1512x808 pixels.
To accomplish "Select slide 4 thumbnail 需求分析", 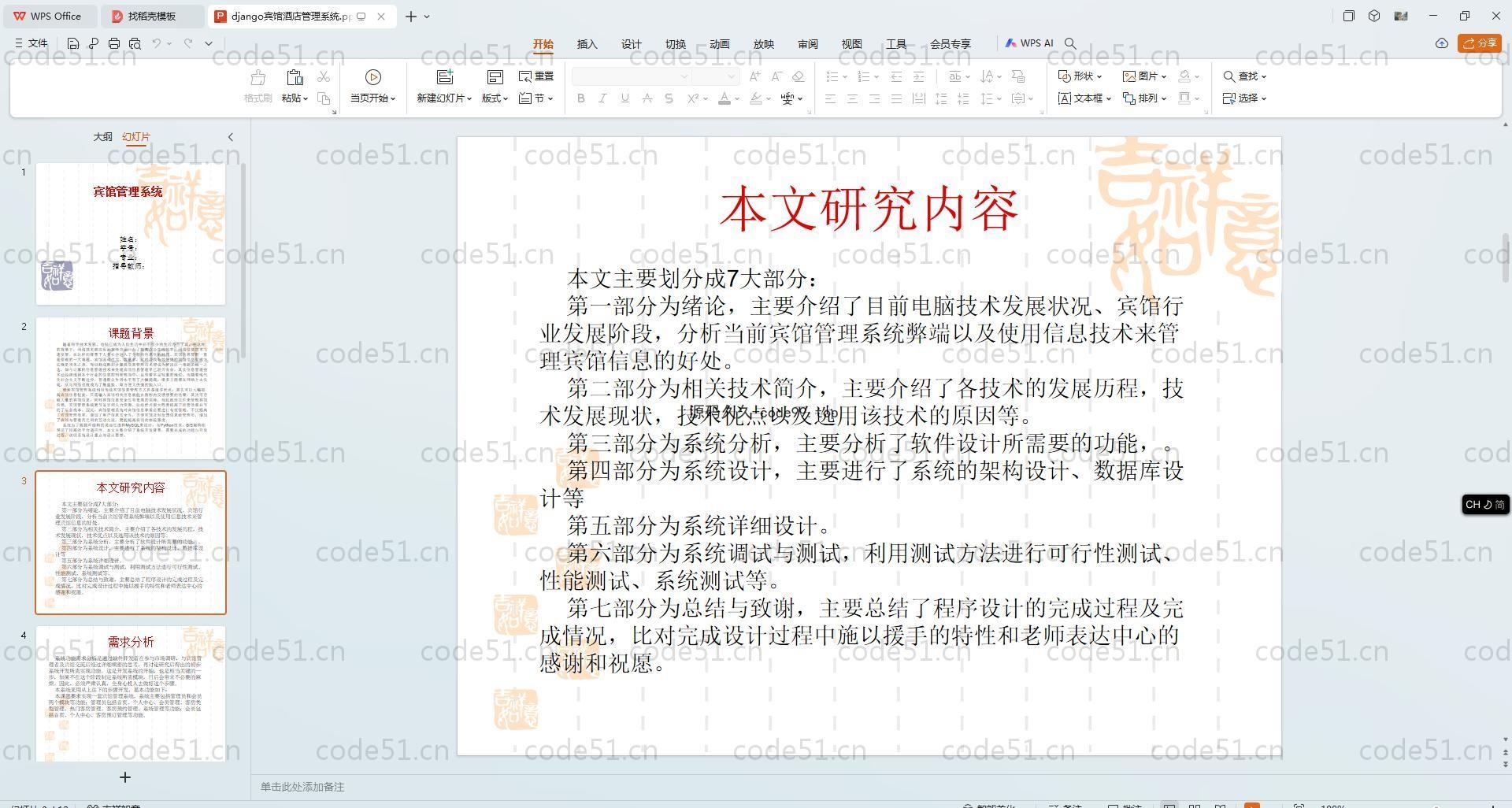I will coord(131,694).
